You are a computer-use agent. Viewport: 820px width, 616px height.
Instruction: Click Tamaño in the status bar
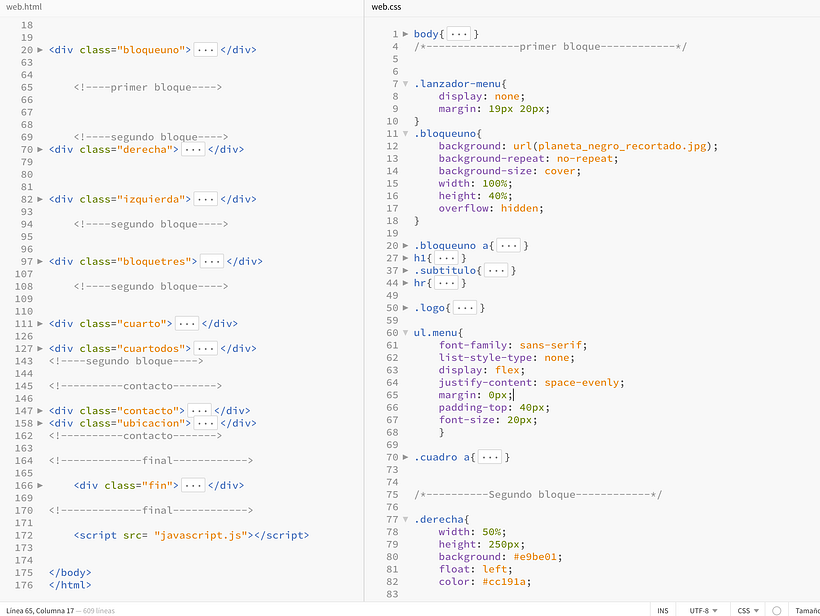806,609
